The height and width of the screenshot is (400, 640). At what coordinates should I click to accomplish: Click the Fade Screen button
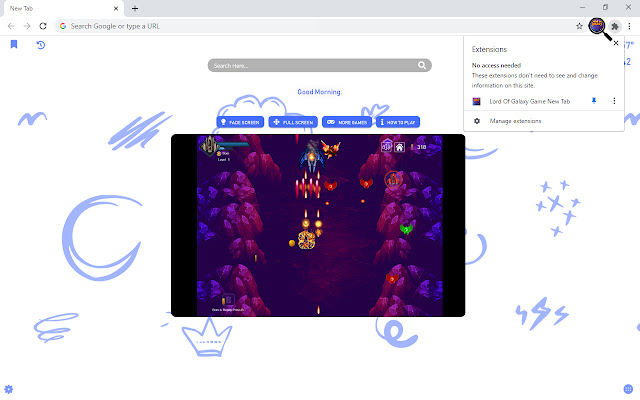(240, 122)
